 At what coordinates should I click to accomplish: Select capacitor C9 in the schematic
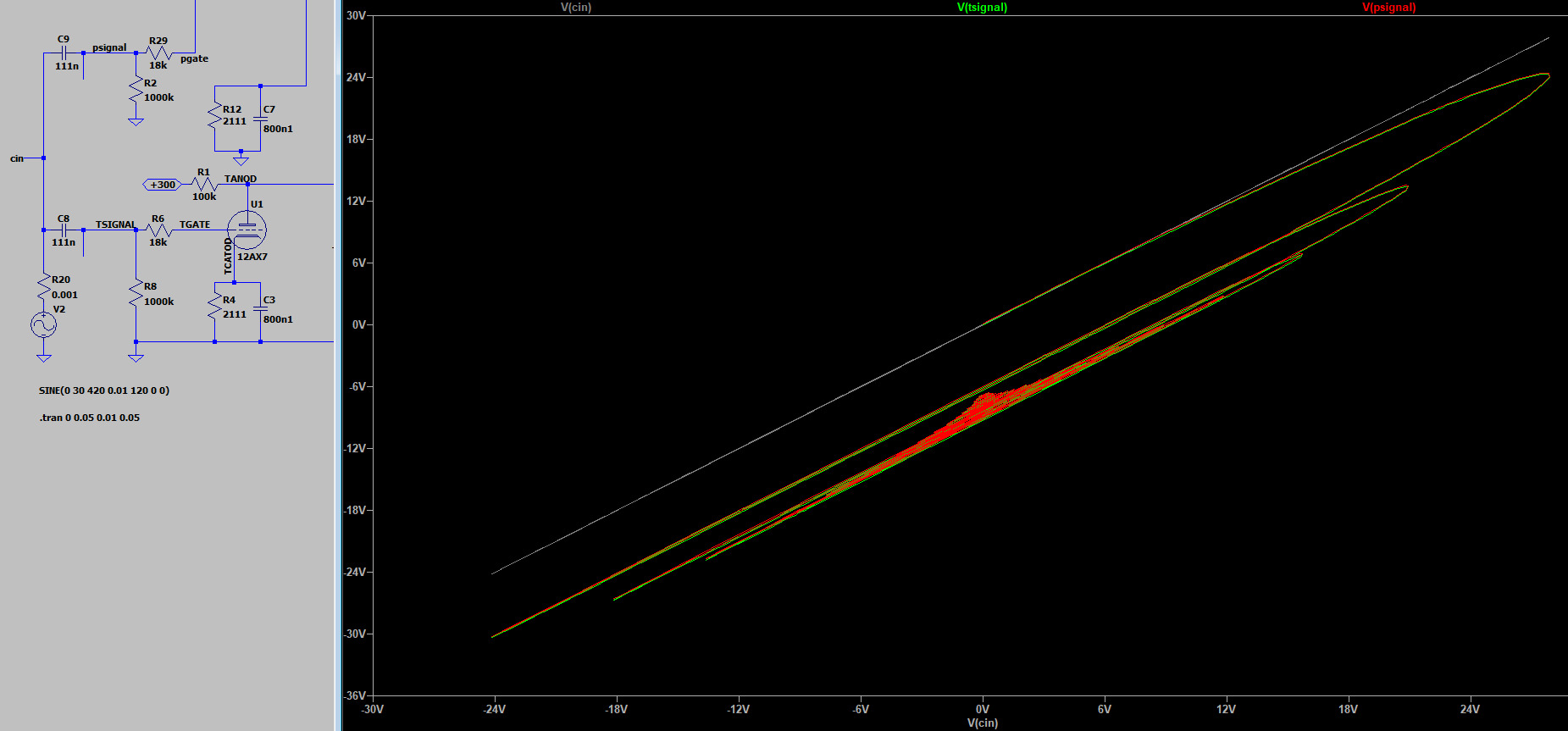(x=64, y=53)
